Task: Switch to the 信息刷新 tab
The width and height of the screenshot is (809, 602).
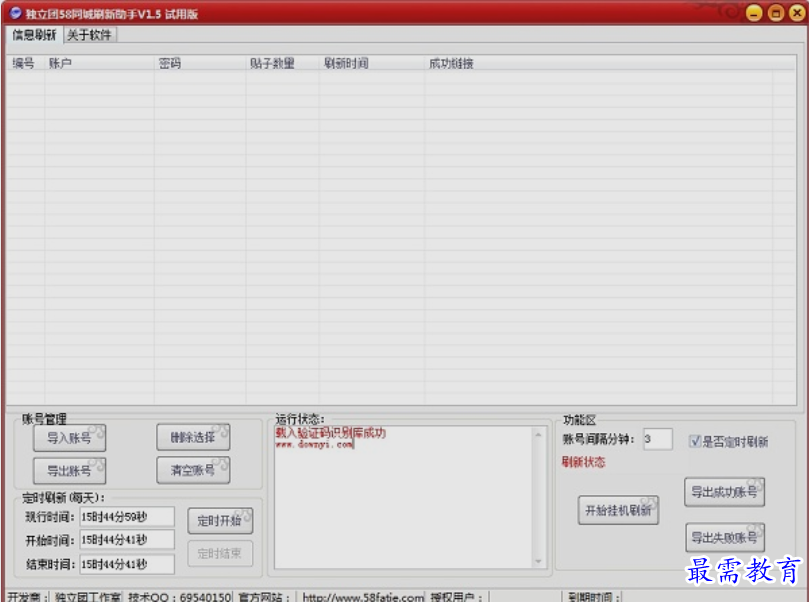Action: coord(34,35)
